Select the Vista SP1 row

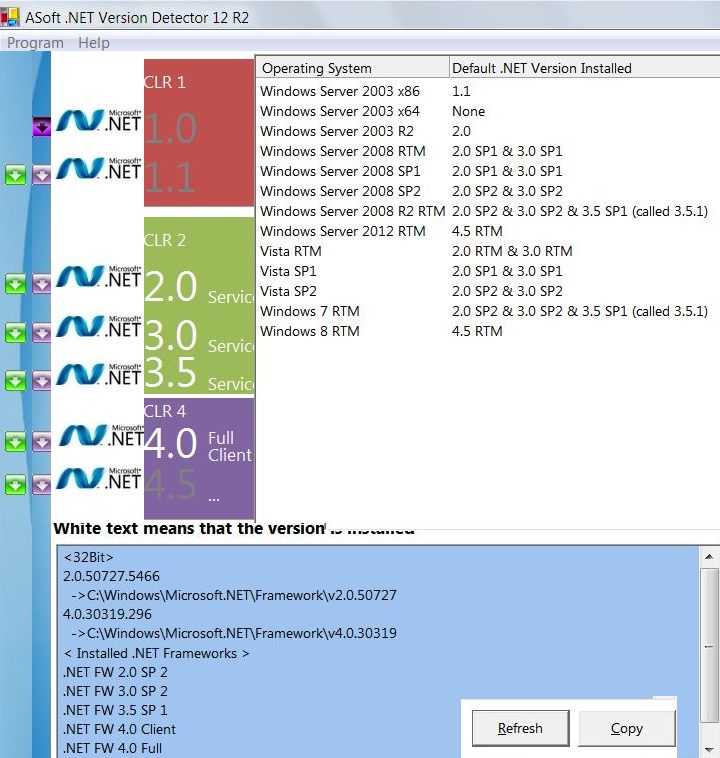(x=487, y=271)
